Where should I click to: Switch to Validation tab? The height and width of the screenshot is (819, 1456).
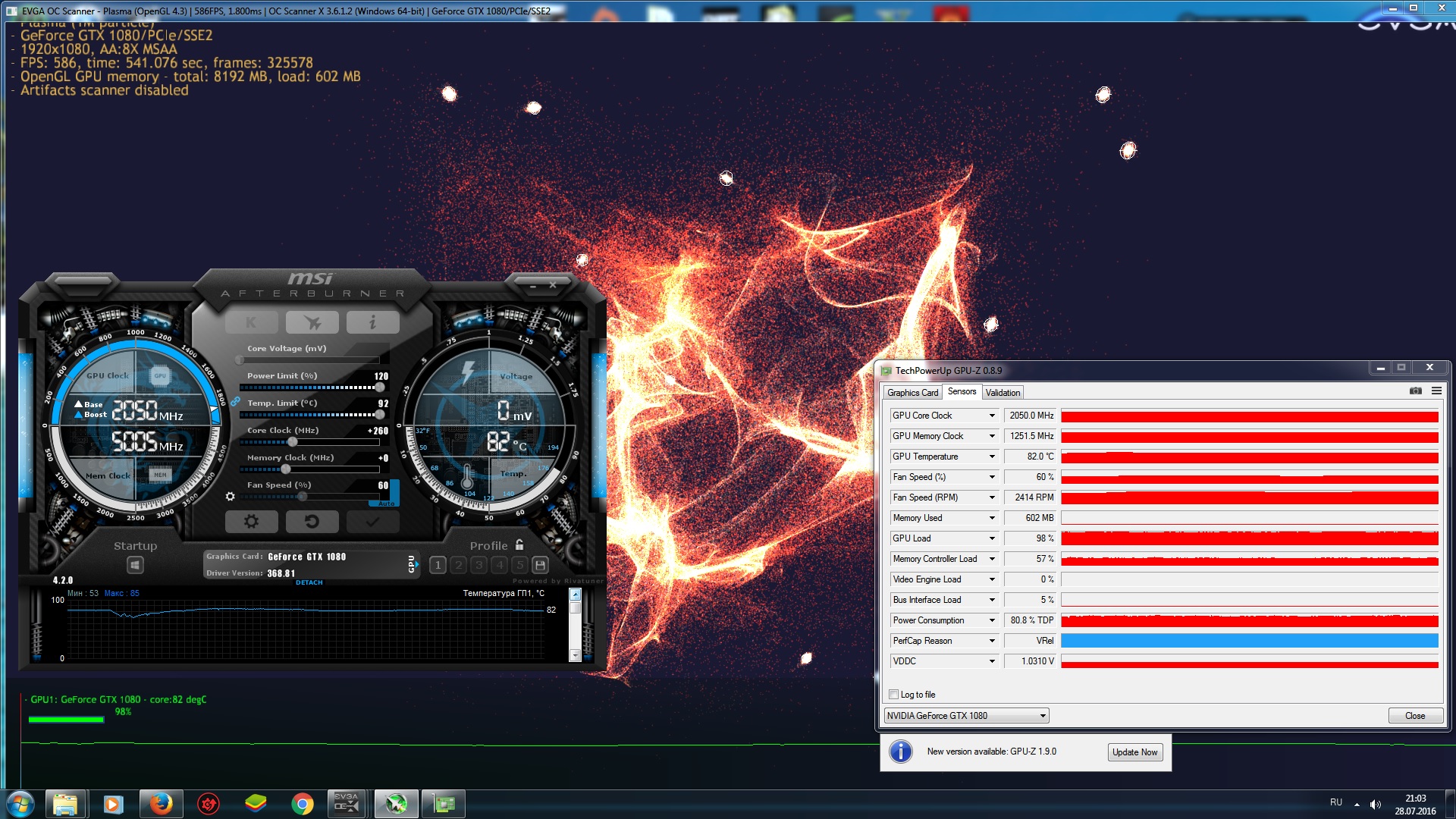[1003, 393]
